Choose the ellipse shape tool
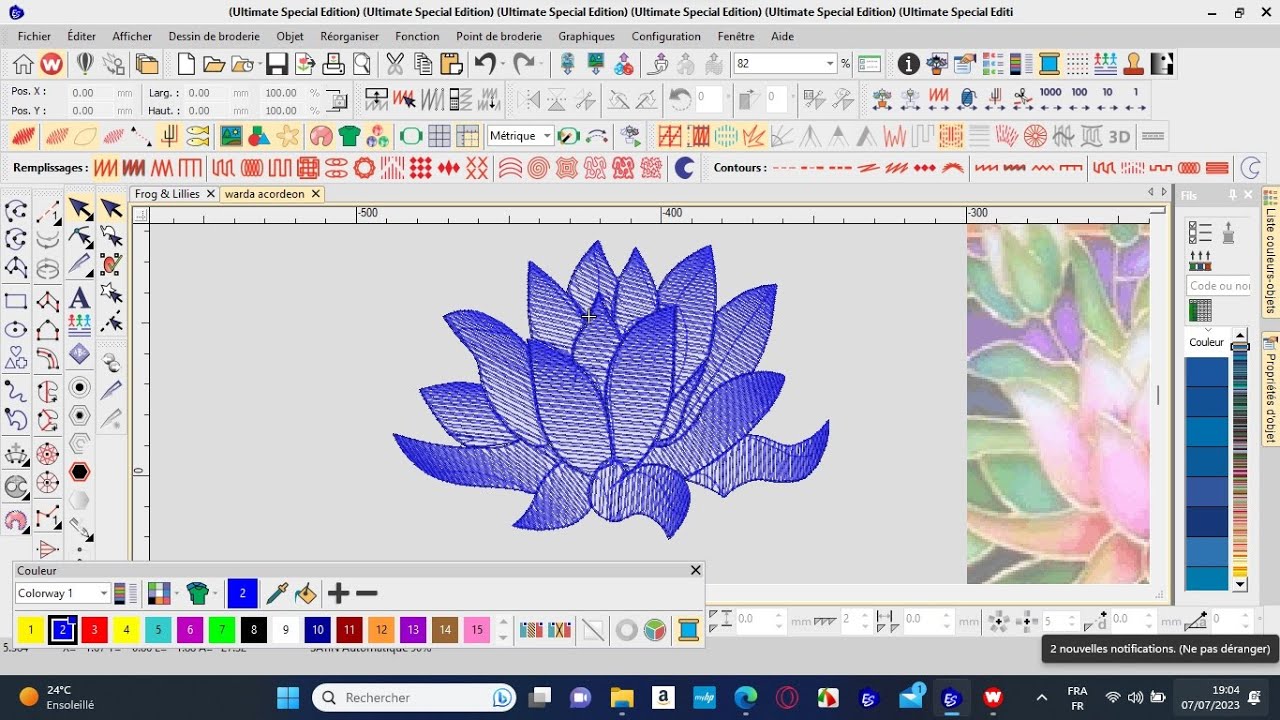1280x720 pixels. [x=16, y=329]
